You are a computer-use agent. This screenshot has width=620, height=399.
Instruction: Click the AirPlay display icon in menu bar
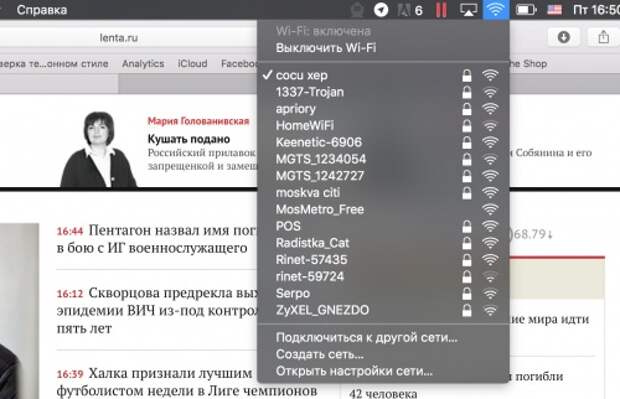pos(468,9)
